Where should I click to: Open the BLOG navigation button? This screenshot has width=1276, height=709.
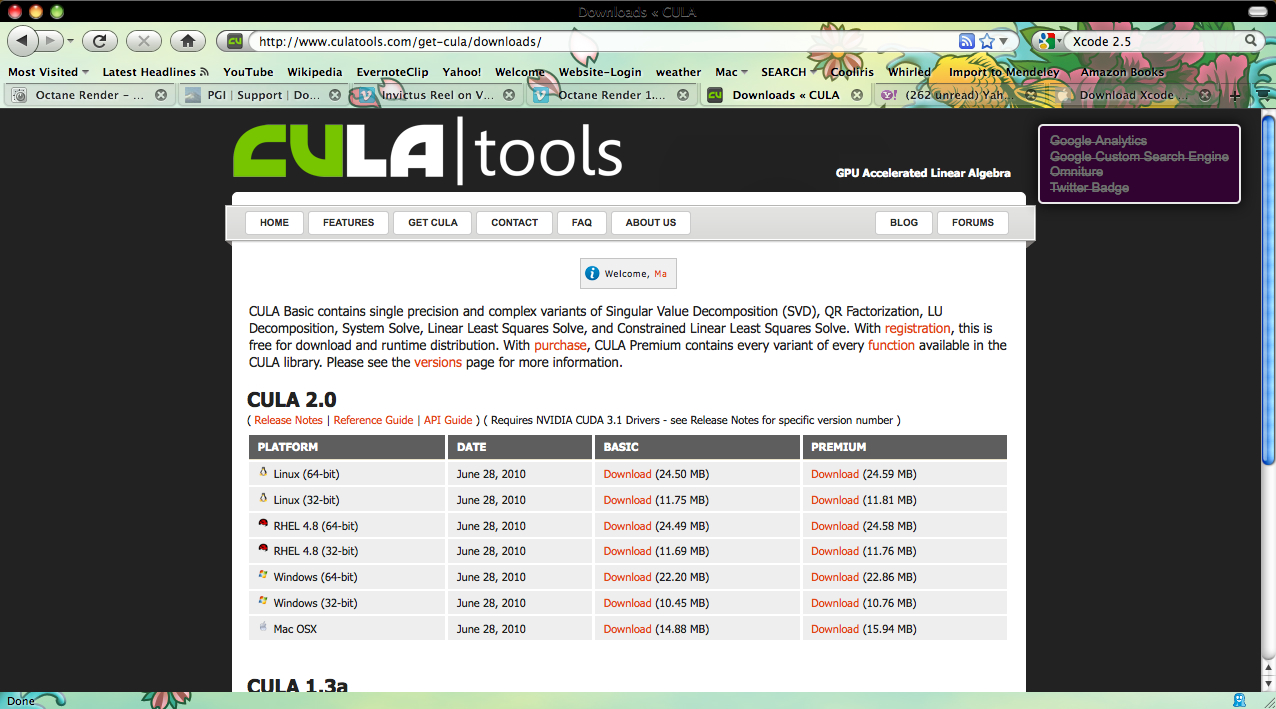pos(904,223)
